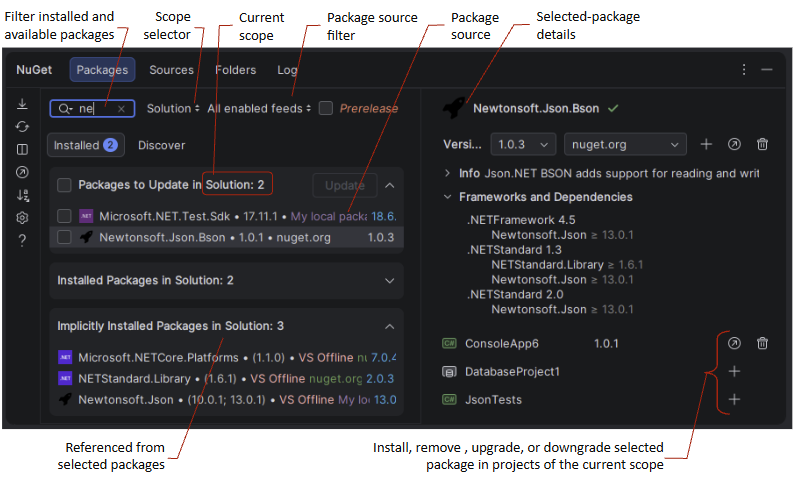Image resolution: width=795 pixels, height=481 pixels.
Task: Check the Packages to Update select-all checkbox
Action: coord(64,185)
